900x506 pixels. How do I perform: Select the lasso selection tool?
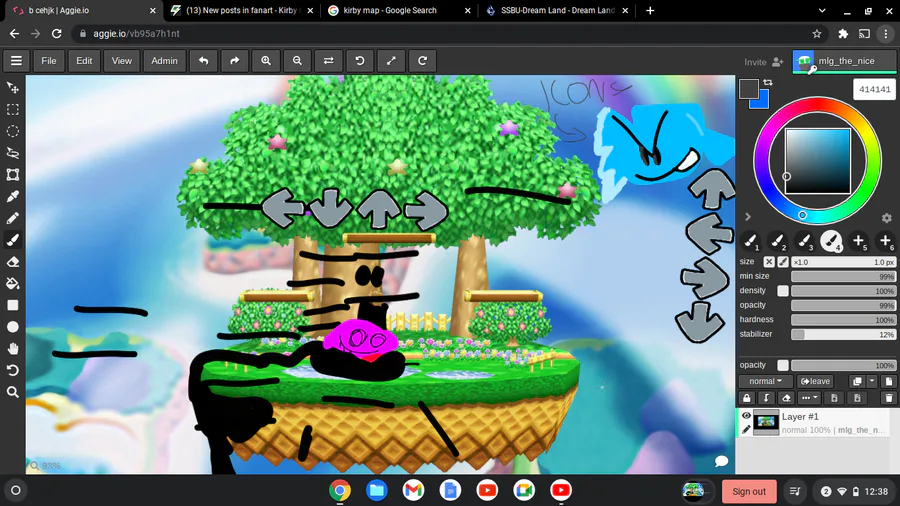pos(13,153)
